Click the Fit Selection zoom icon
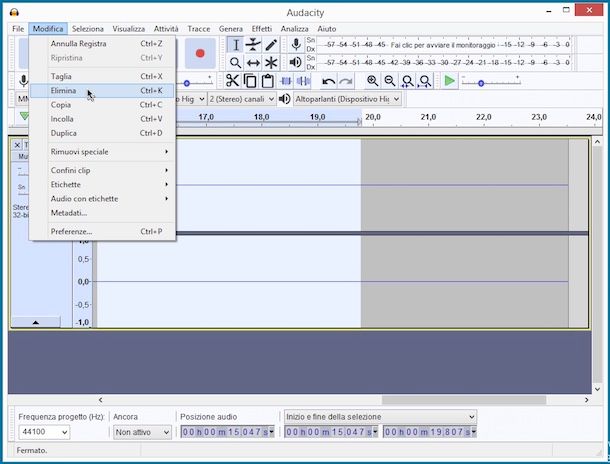This screenshot has width=610, height=464. 407,81
